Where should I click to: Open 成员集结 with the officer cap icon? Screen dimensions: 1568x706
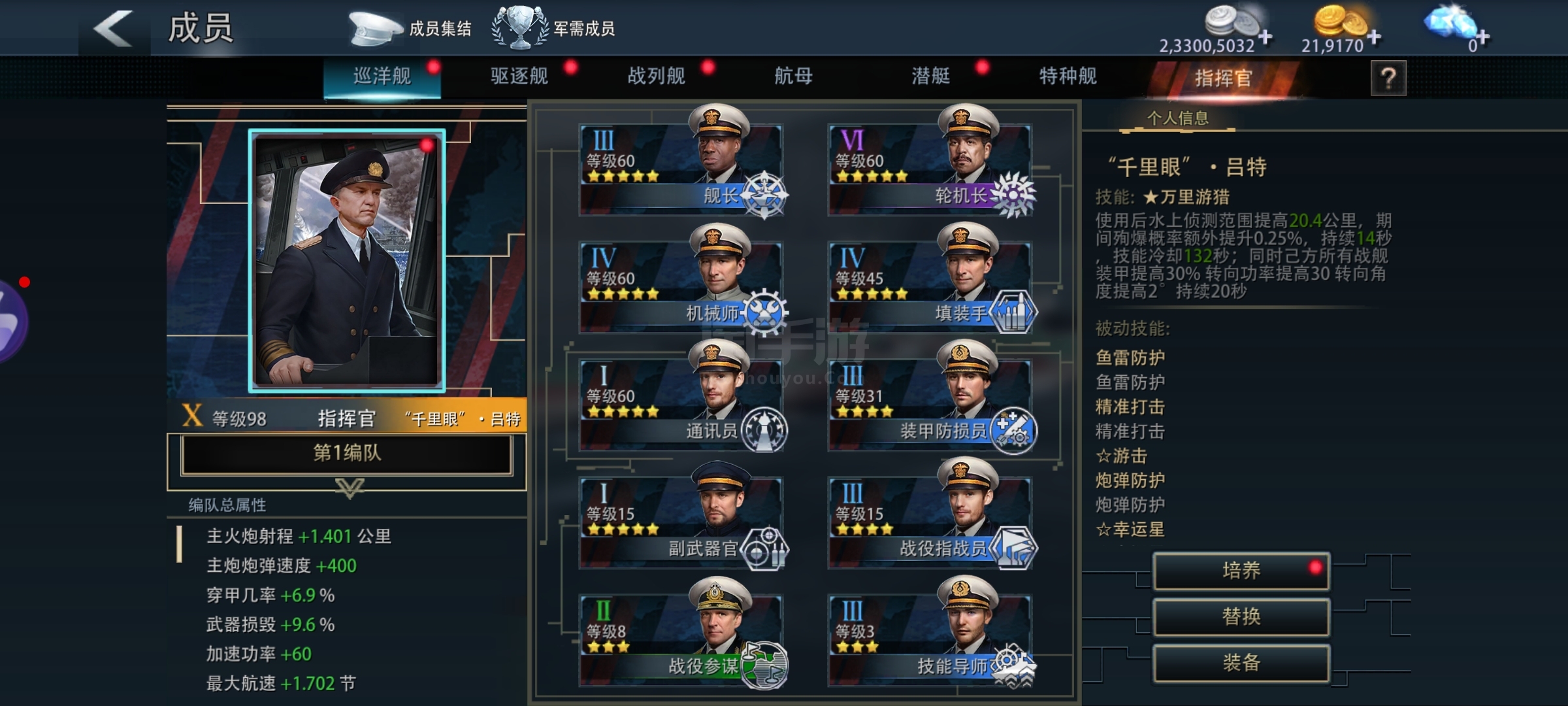(x=410, y=28)
